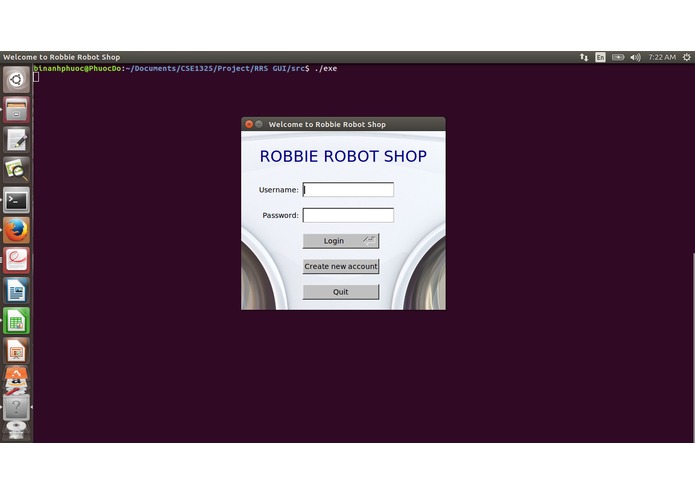Click the right-edge terminal scrollbar
695x494 pixels.
point(693,348)
